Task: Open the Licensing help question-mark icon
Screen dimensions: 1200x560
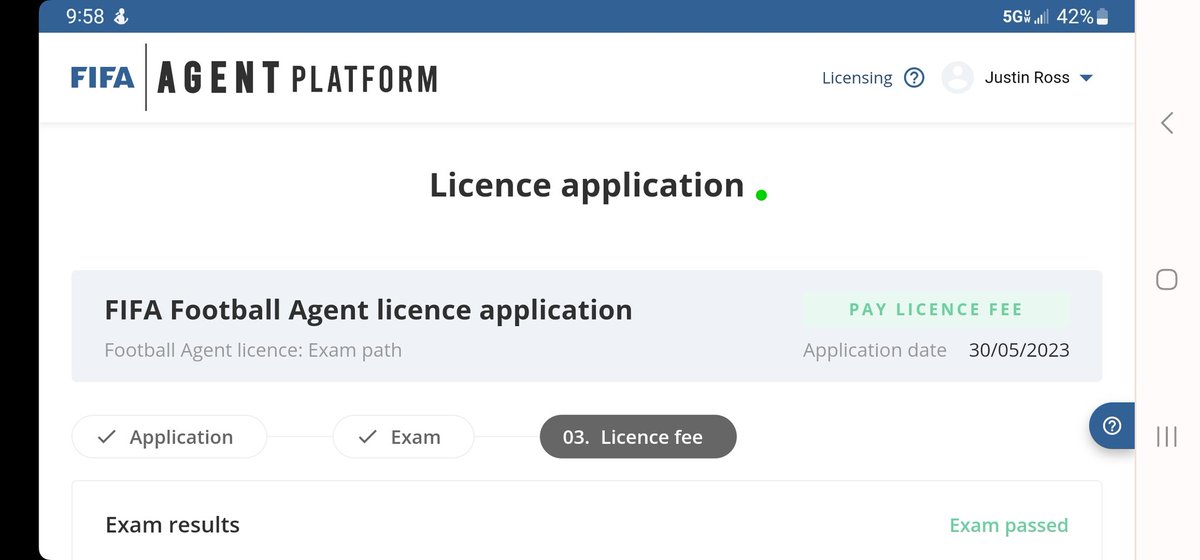Action: click(x=914, y=78)
